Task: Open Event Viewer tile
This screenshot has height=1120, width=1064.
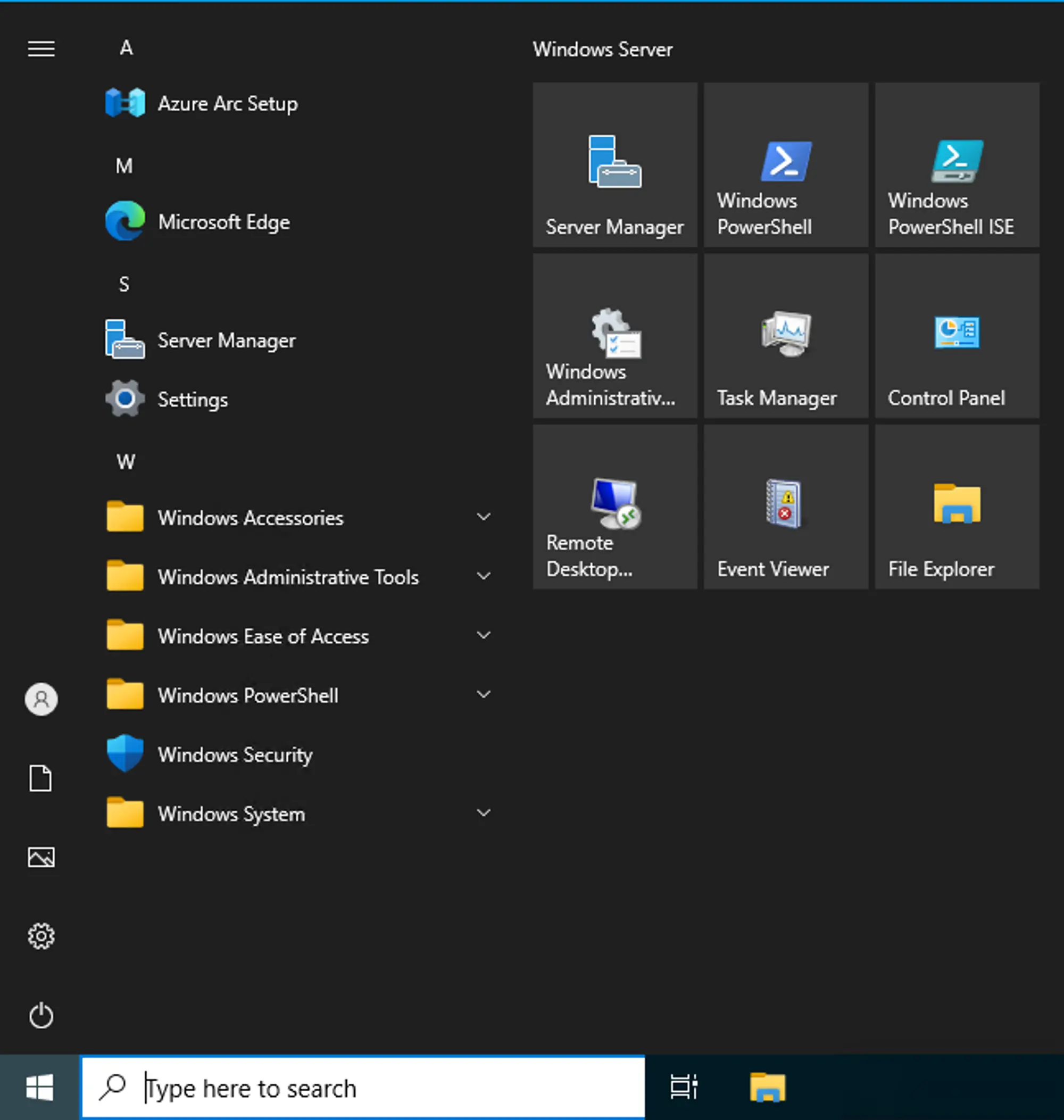Action: coord(786,508)
